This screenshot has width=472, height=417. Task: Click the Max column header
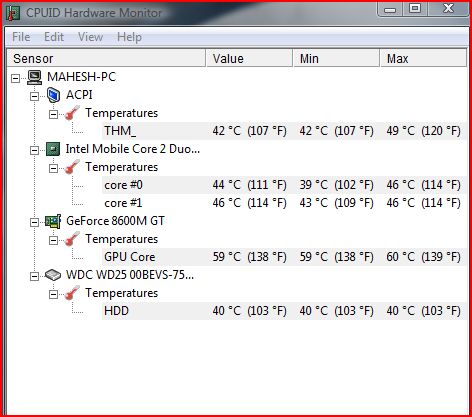click(424, 59)
